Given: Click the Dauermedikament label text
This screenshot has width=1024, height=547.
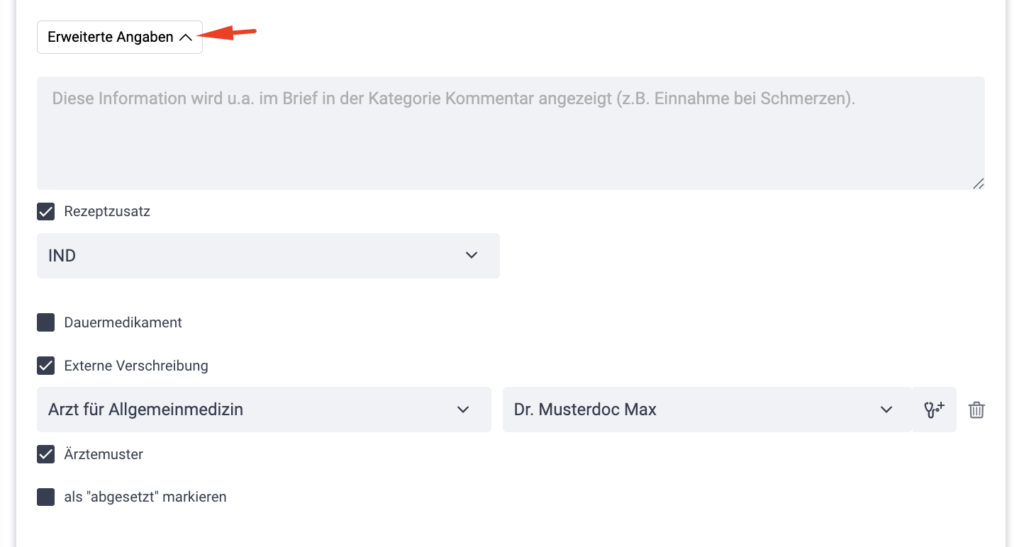Looking at the screenshot, I should coord(123,322).
